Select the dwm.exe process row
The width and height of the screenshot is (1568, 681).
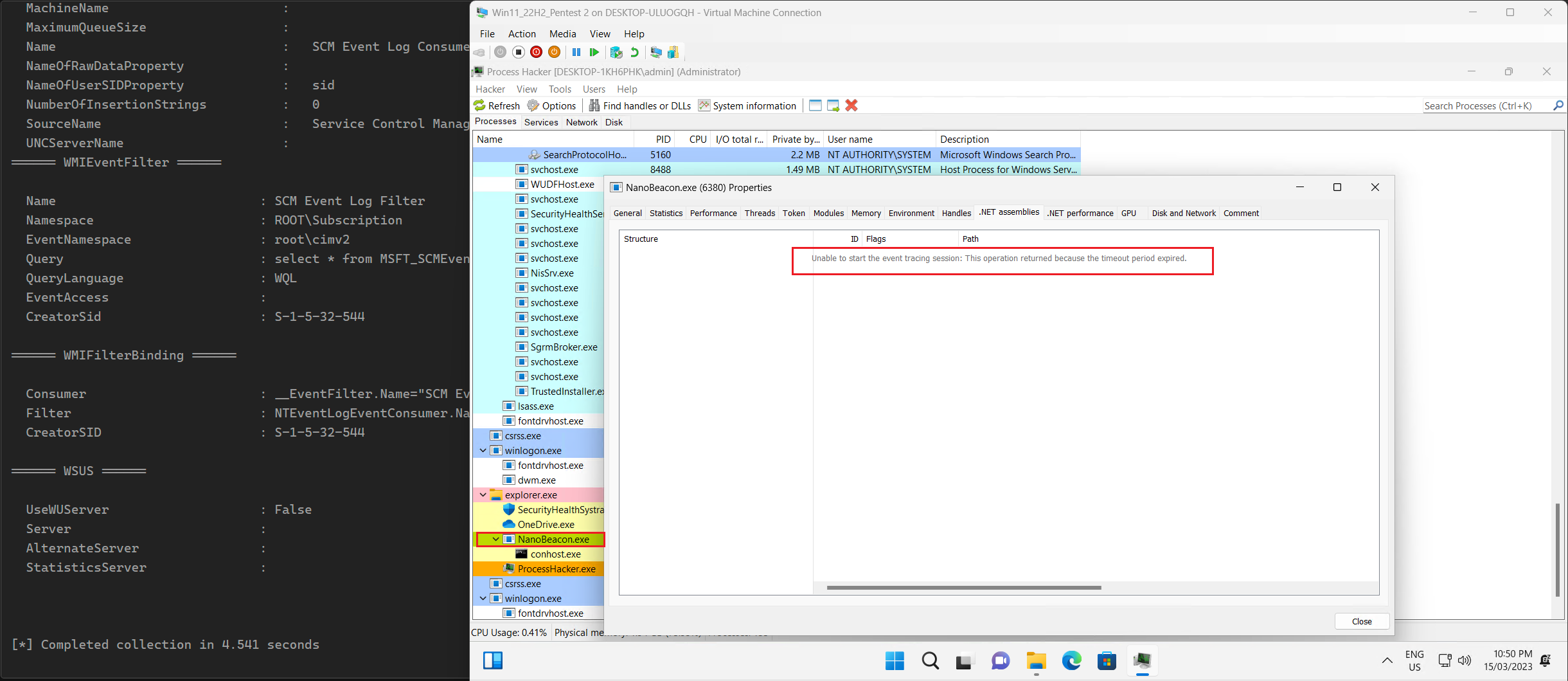pyautogui.click(x=539, y=480)
